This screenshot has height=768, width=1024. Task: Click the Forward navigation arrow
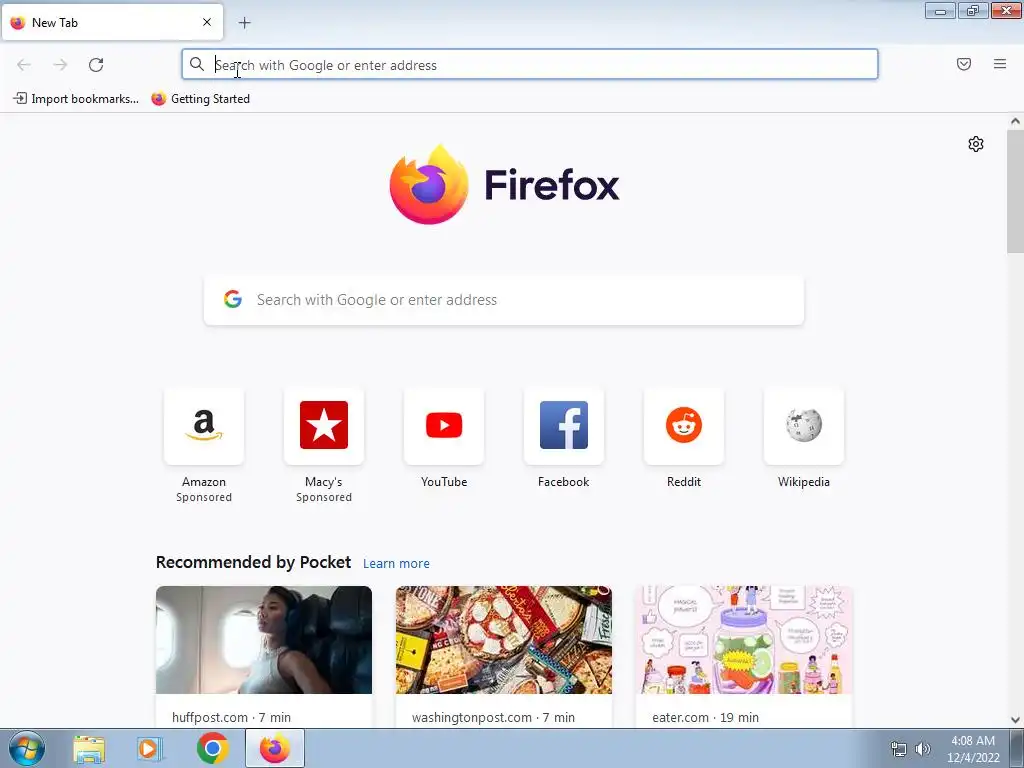(60, 65)
